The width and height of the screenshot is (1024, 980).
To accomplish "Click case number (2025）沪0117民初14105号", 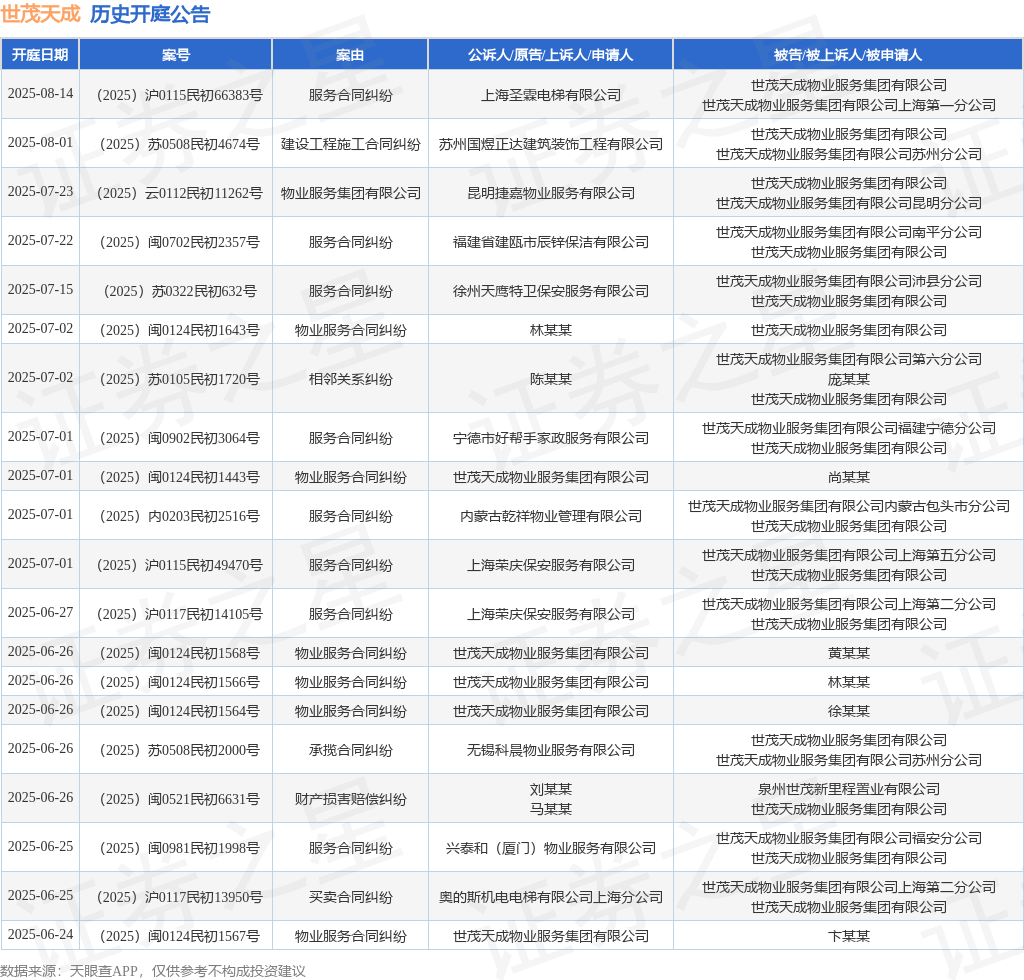I will pyautogui.click(x=180, y=614).
